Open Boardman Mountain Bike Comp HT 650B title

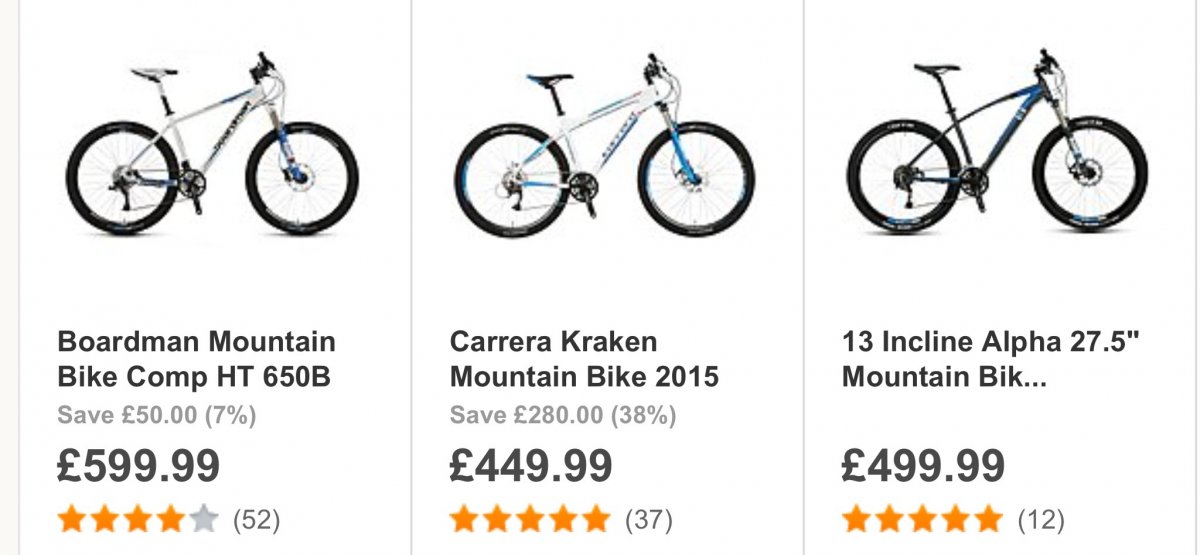(x=196, y=360)
